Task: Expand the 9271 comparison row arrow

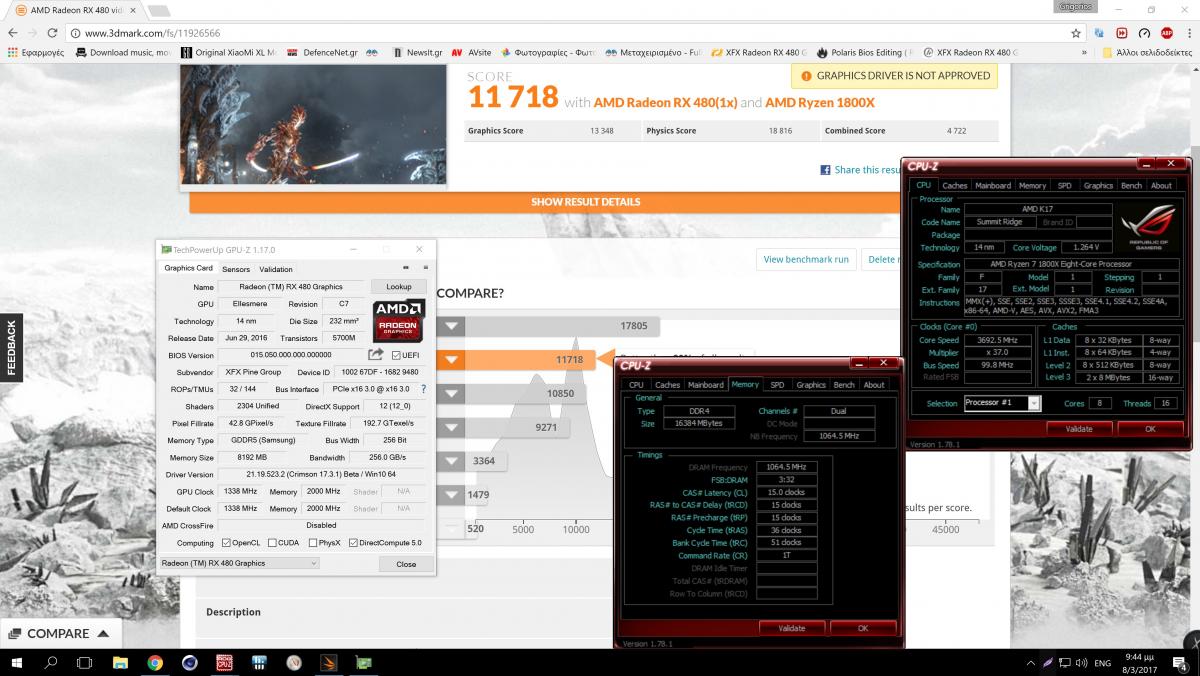Action: pos(452,428)
